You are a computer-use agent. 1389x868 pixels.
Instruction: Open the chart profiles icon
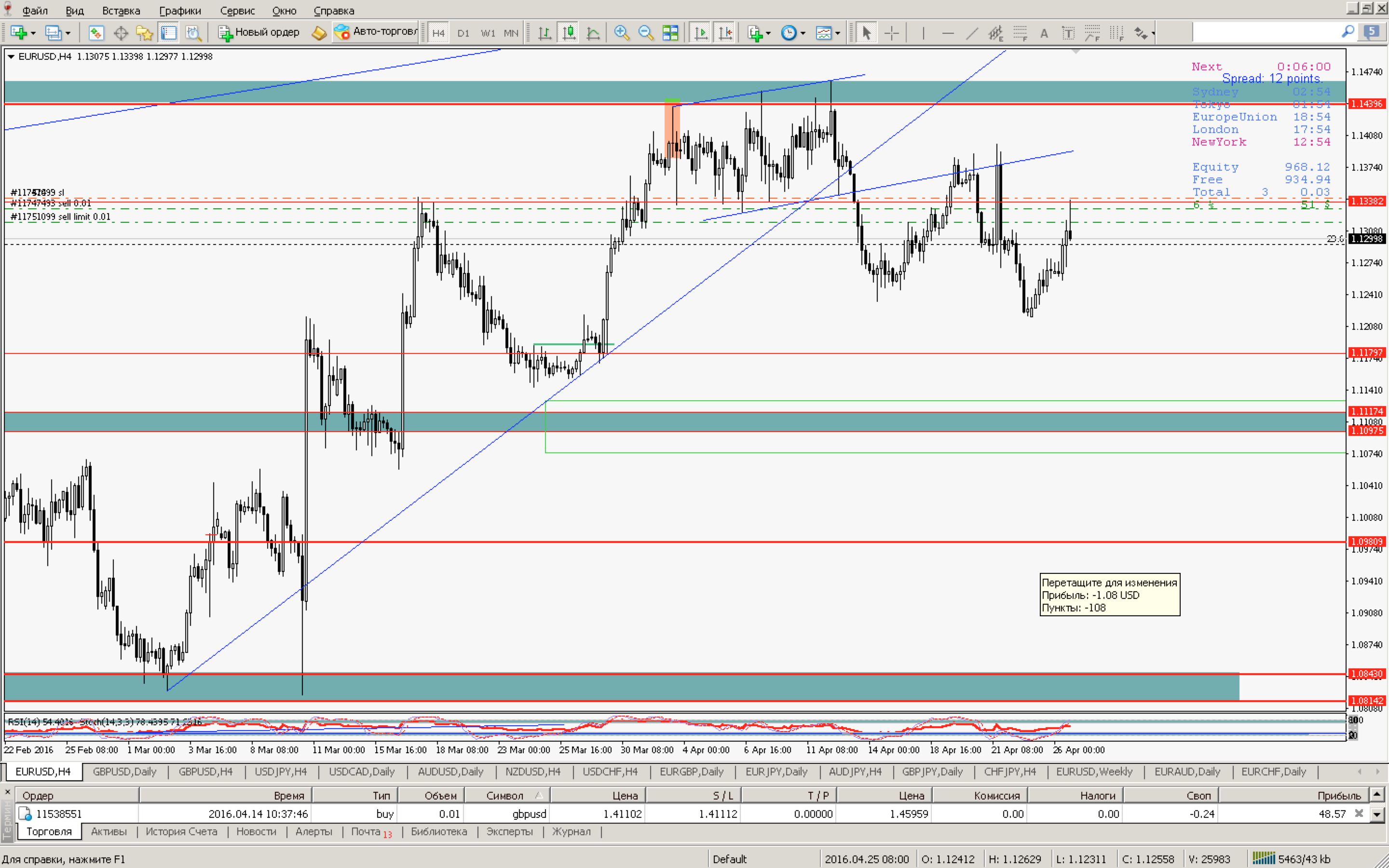click(53, 33)
